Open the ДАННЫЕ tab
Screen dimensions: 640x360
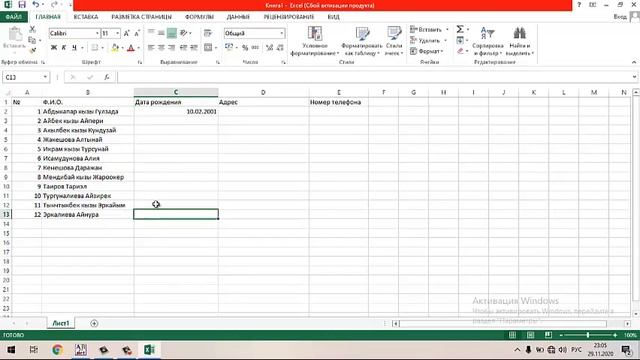(238, 17)
